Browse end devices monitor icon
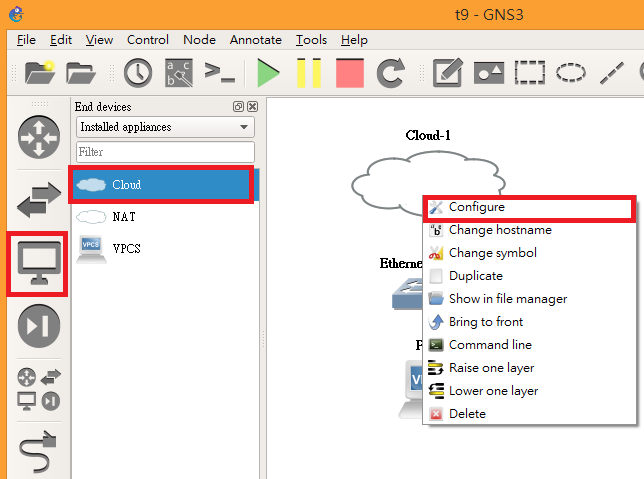The image size is (644, 479). click(x=39, y=263)
